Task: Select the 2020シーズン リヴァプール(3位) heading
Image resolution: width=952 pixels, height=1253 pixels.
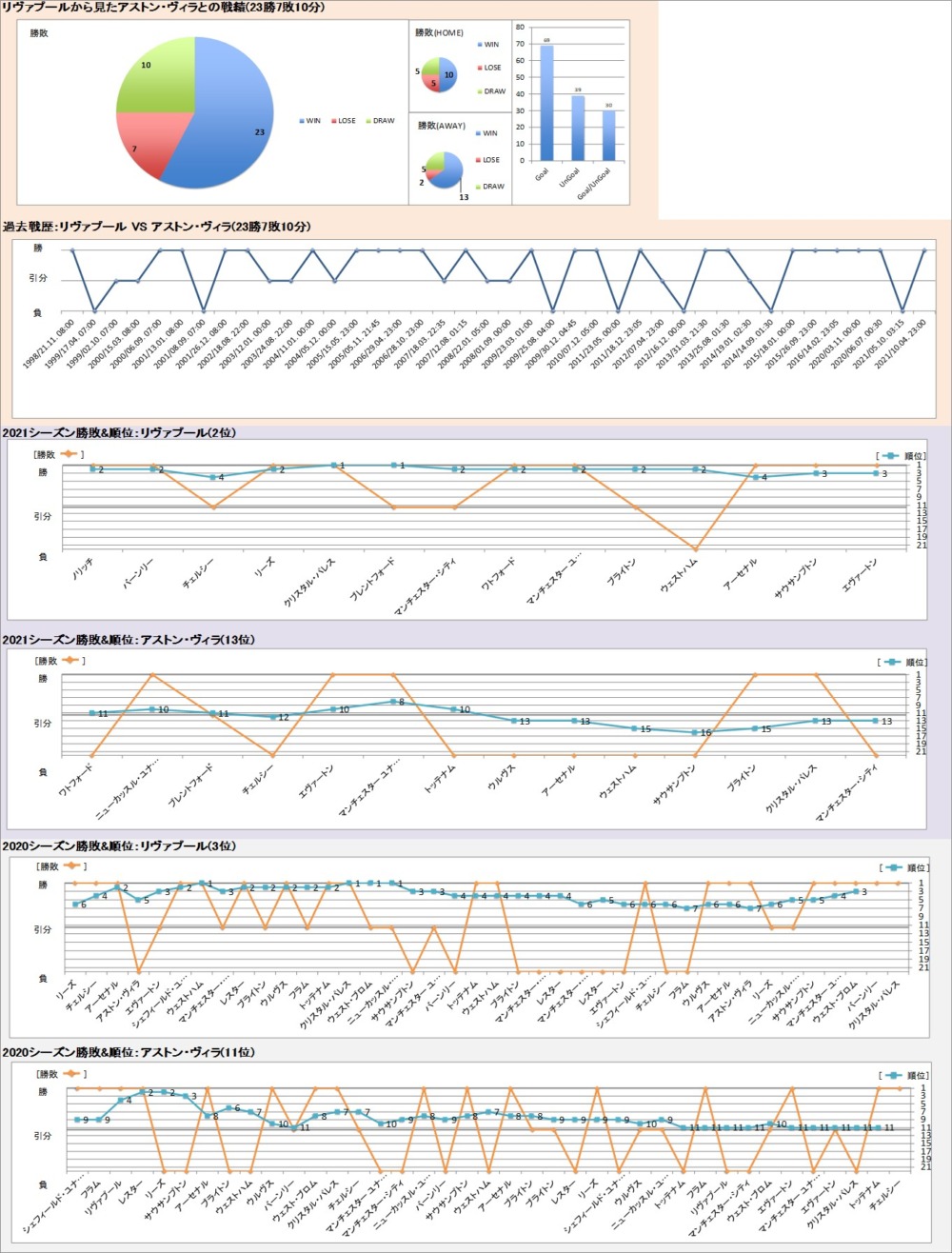Action: [120, 845]
